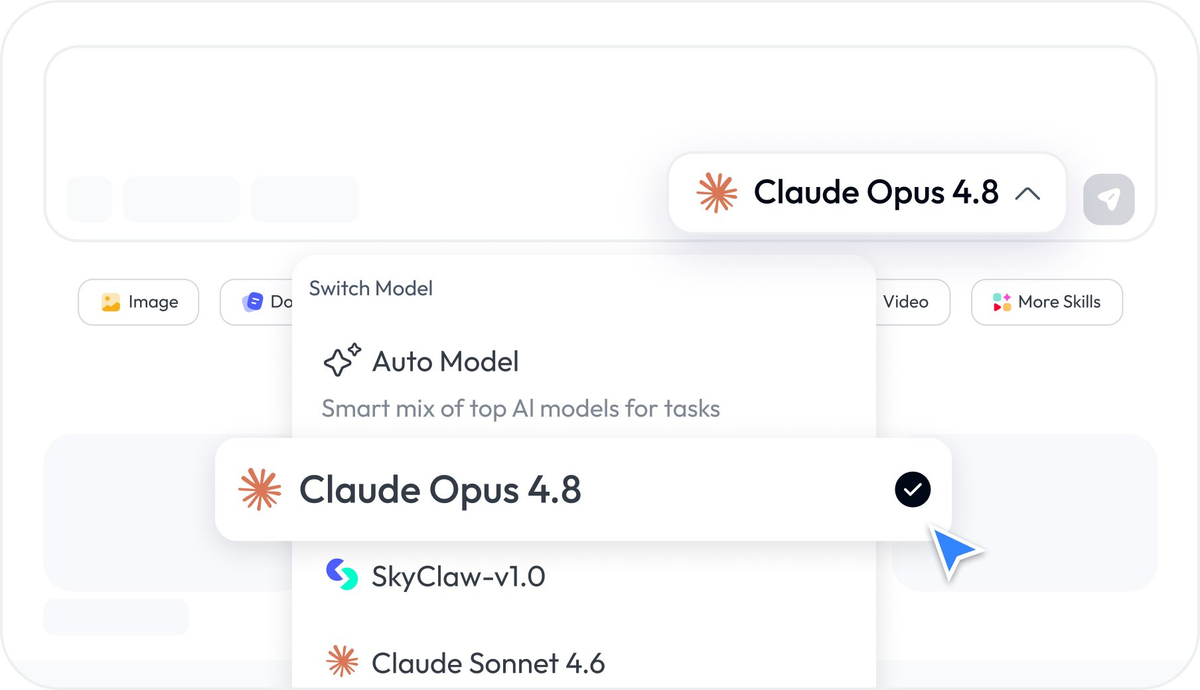Open More Skills button
The height and width of the screenshot is (690, 1200).
pyautogui.click(x=1046, y=302)
